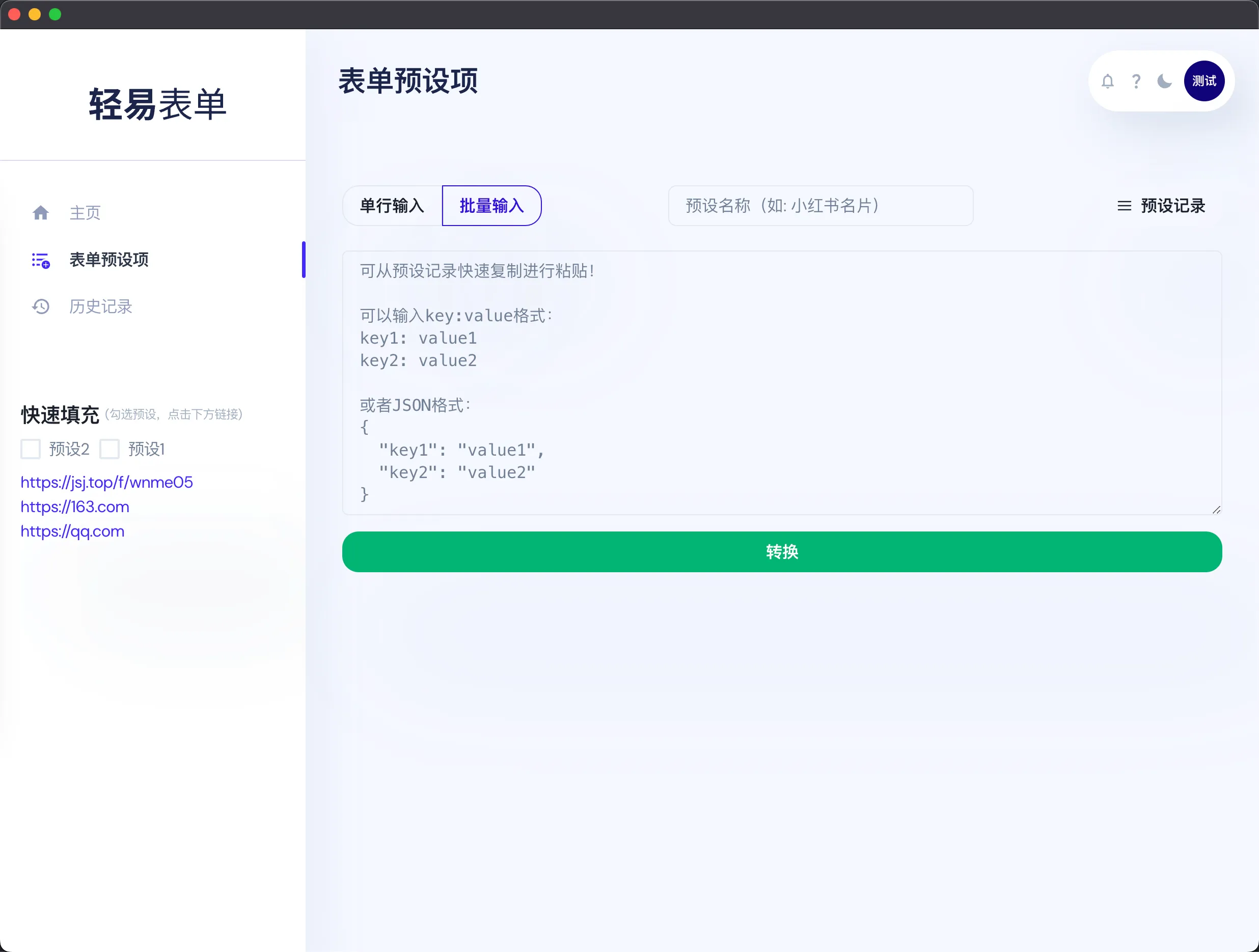Toggle dark mode with the moon icon
The image size is (1259, 952).
1164,81
